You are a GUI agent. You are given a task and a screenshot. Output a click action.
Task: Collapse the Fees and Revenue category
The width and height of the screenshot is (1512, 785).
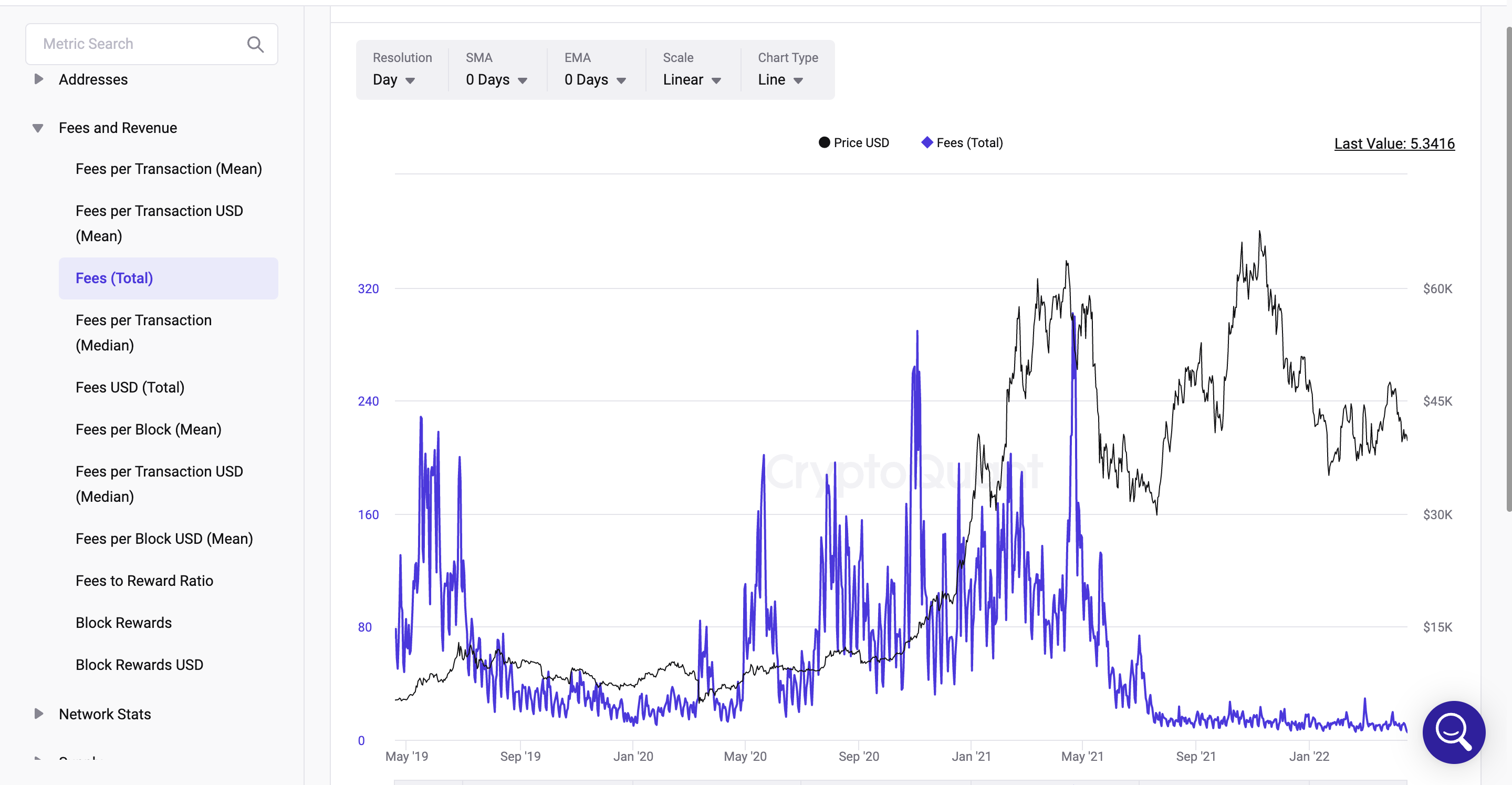pos(38,128)
